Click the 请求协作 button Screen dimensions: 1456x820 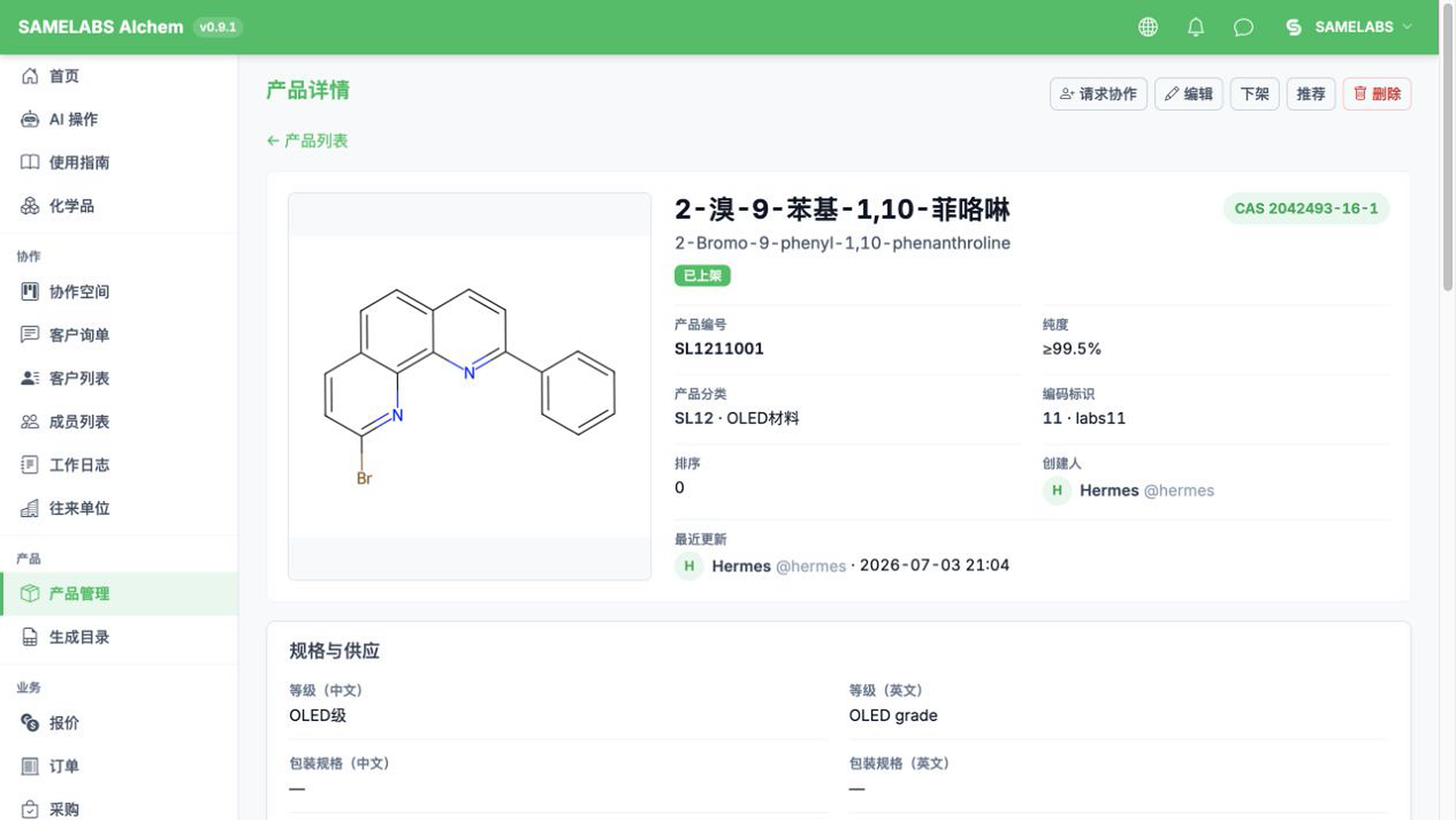click(x=1098, y=94)
